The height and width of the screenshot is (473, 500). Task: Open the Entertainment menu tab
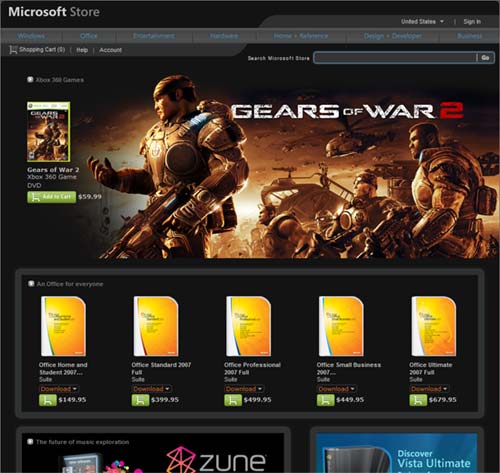coord(154,36)
